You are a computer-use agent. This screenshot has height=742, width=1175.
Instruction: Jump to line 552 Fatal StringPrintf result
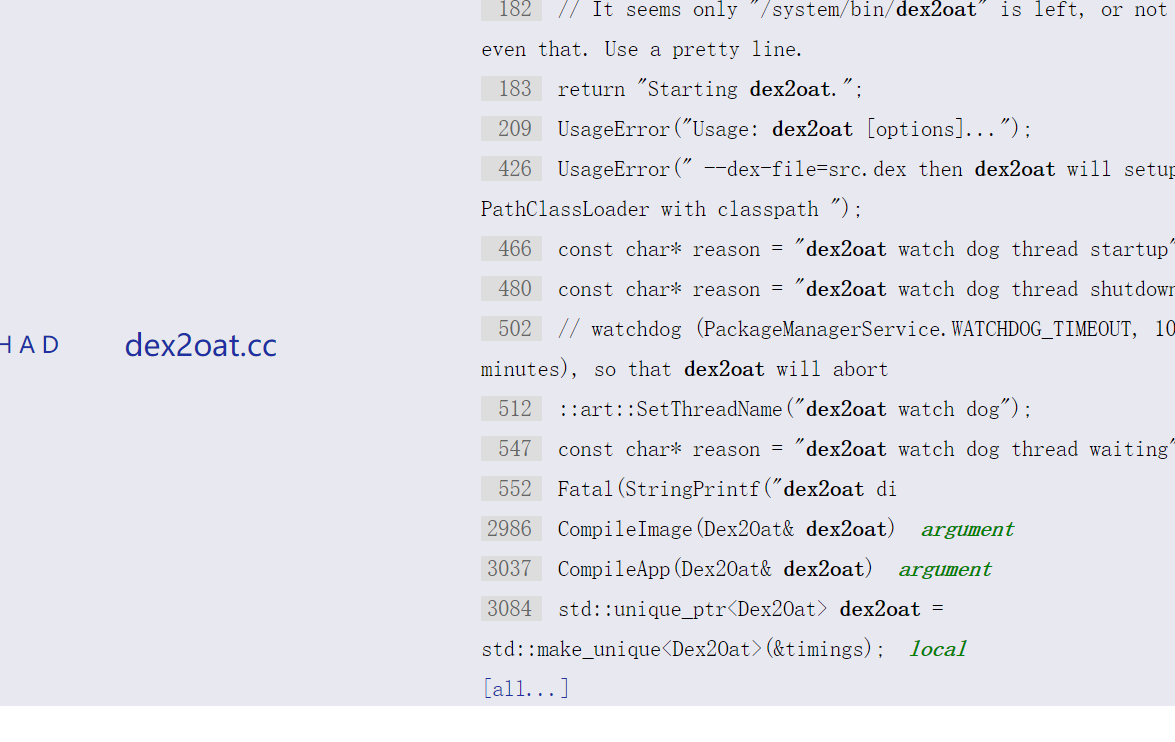coord(512,489)
